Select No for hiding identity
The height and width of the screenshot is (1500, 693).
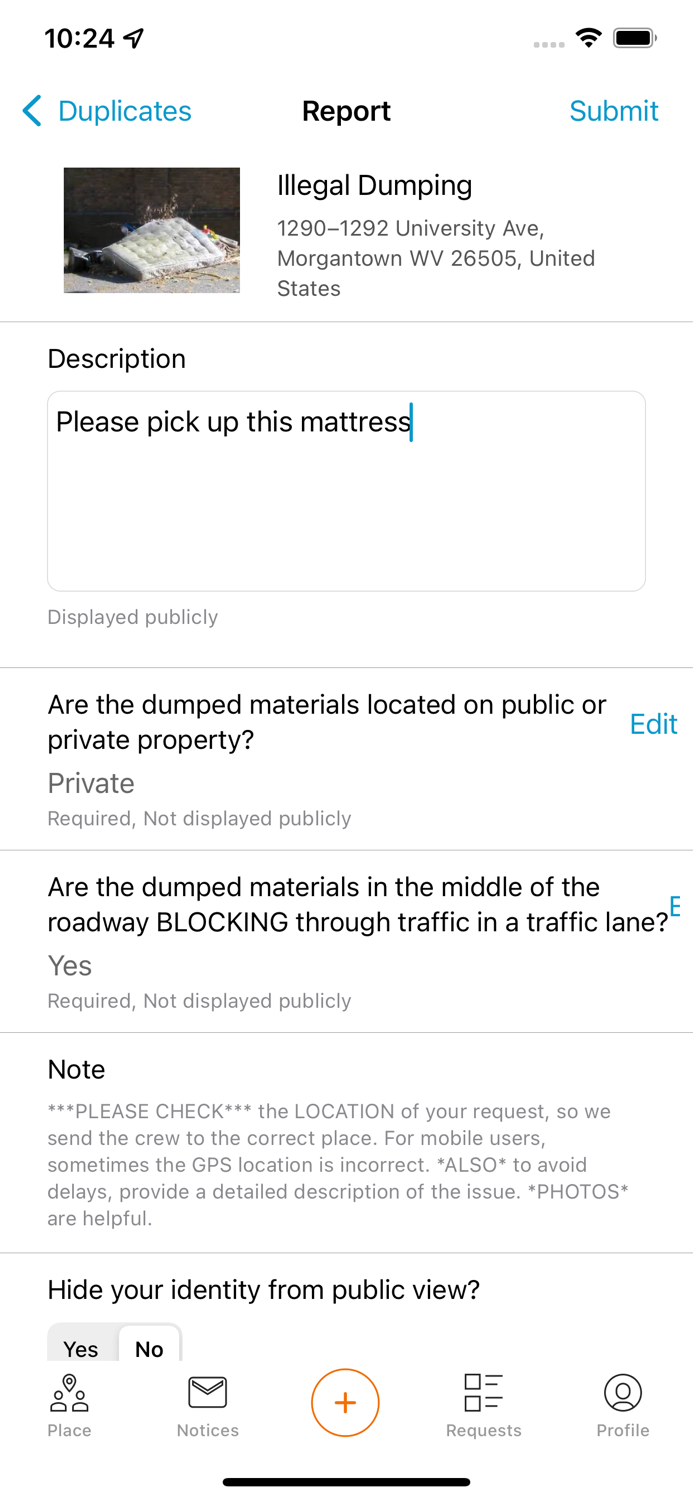pyautogui.click(x=149, y=1348)
